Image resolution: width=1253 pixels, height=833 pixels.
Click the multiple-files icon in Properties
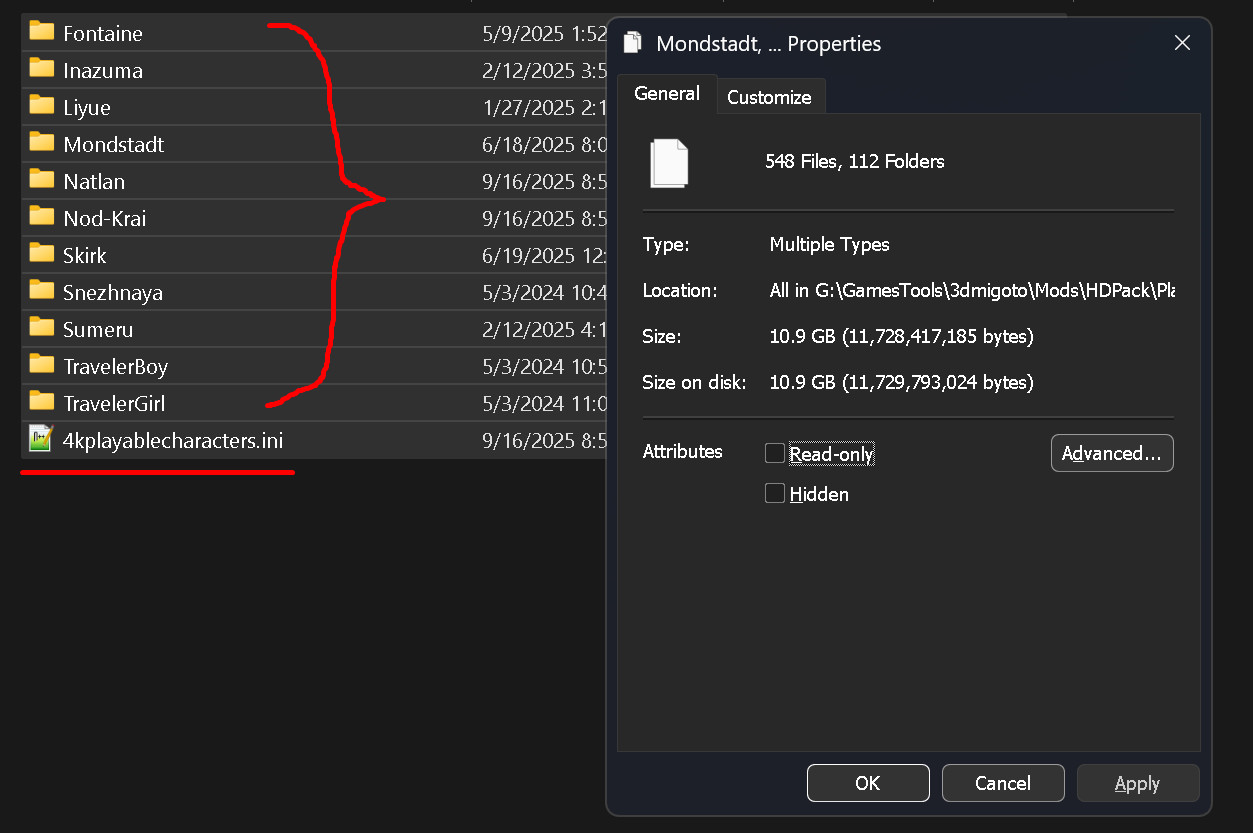pos(669,162)
